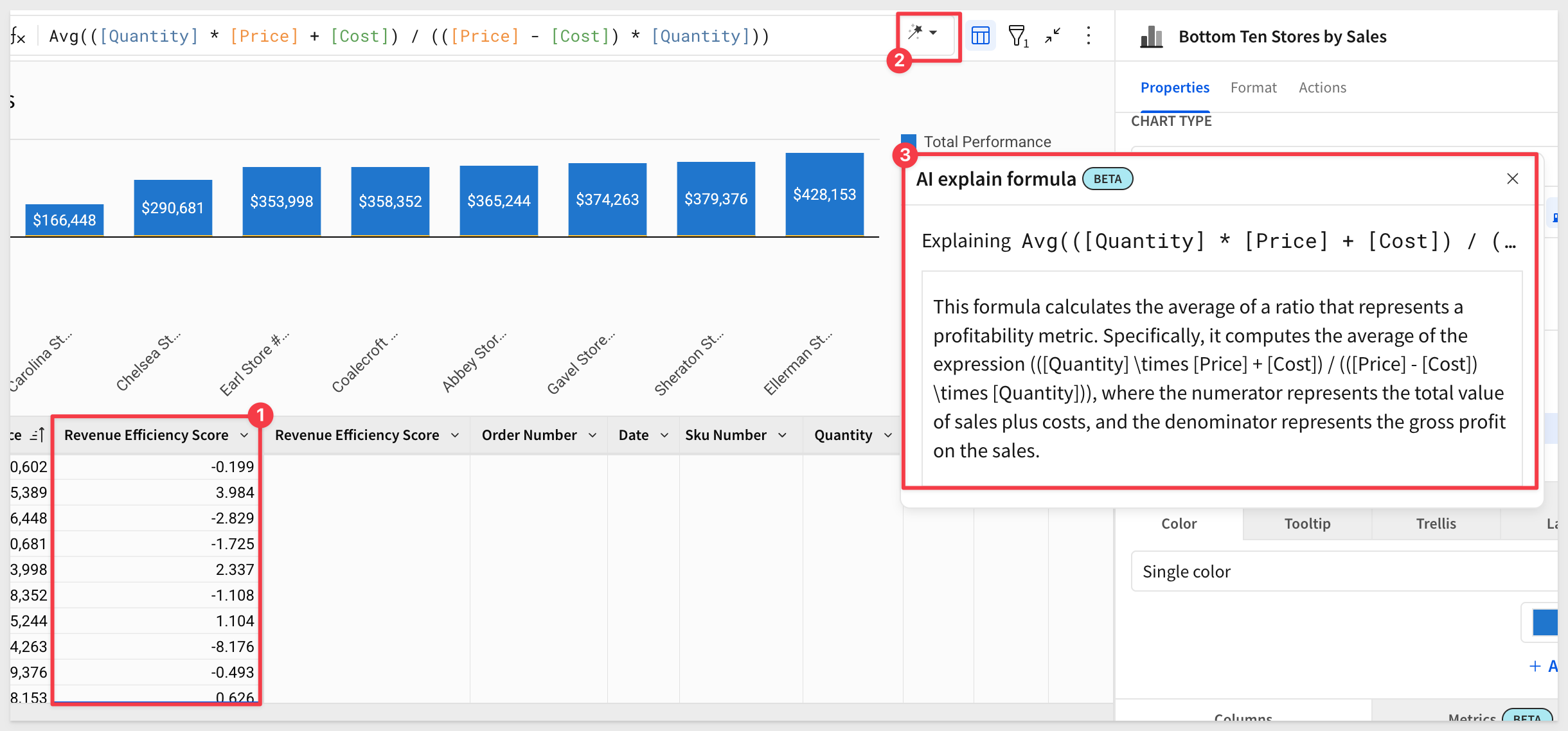
Task: Click the bar chart icon beside title
Action: 1151,37
